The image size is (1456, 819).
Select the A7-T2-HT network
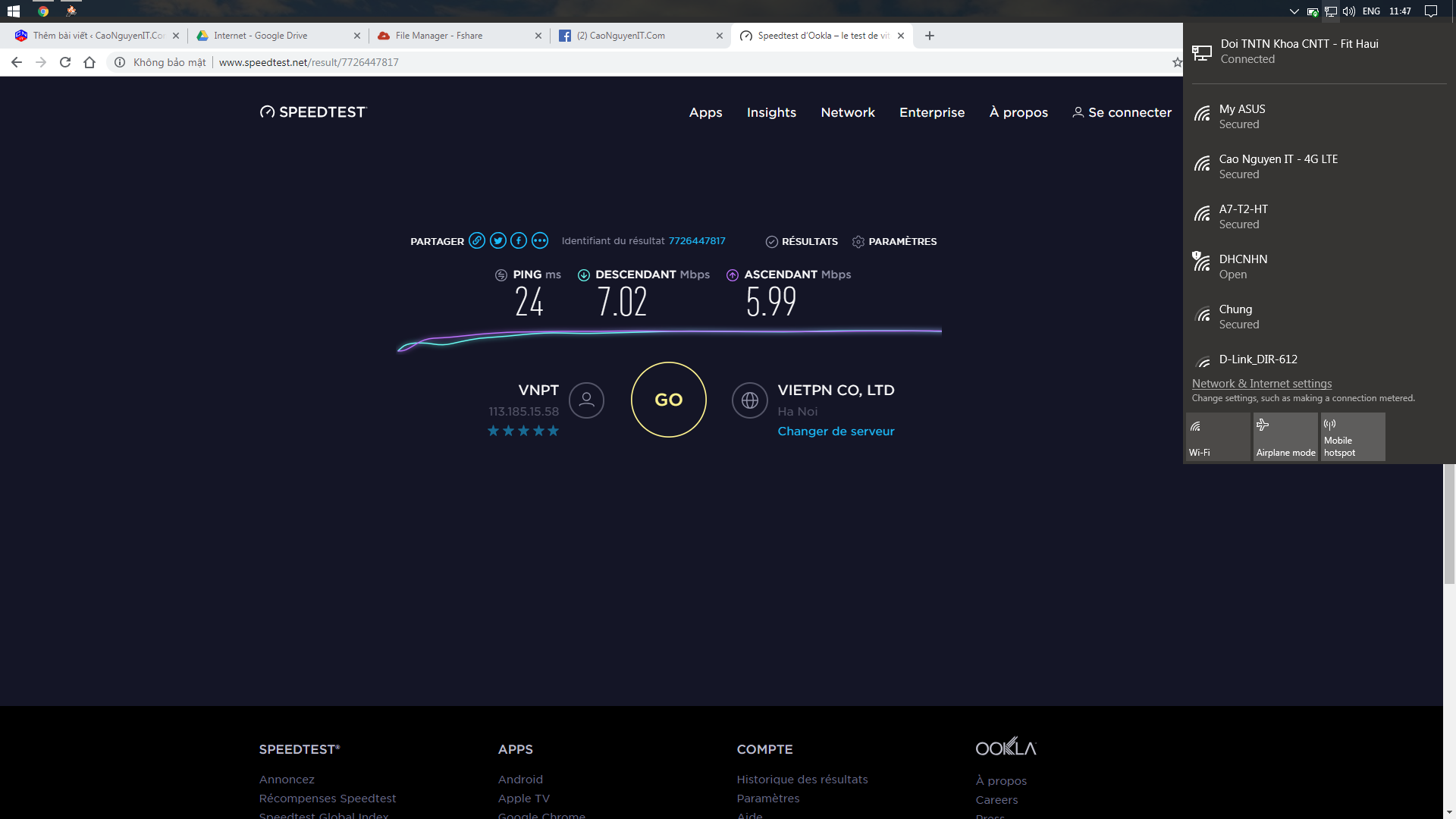pyautogui.click(x=1319, y=216)
